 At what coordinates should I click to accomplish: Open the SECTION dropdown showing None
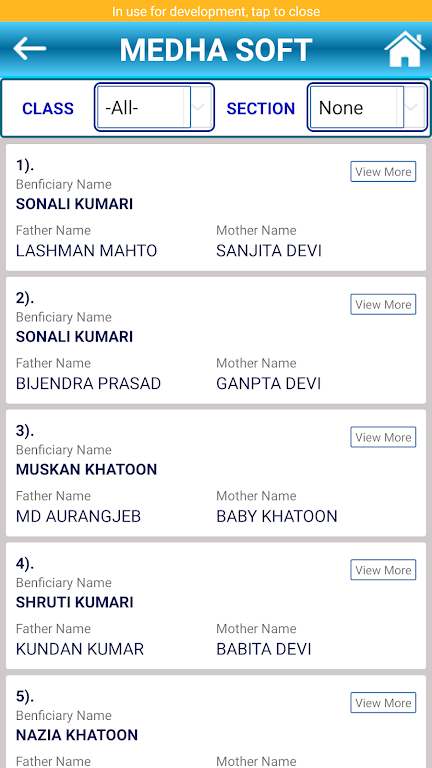pos(367,107)
